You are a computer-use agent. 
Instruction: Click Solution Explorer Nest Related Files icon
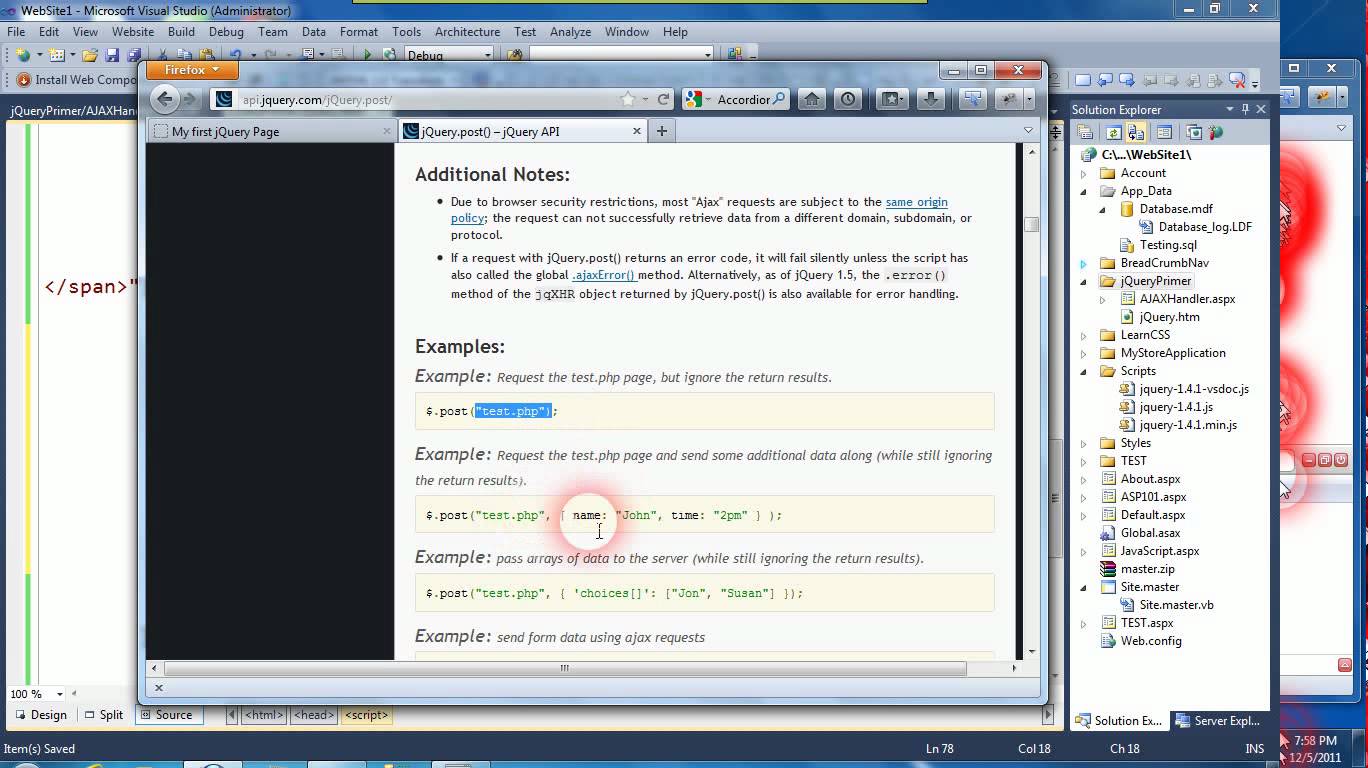click(x=1136, y=132)
